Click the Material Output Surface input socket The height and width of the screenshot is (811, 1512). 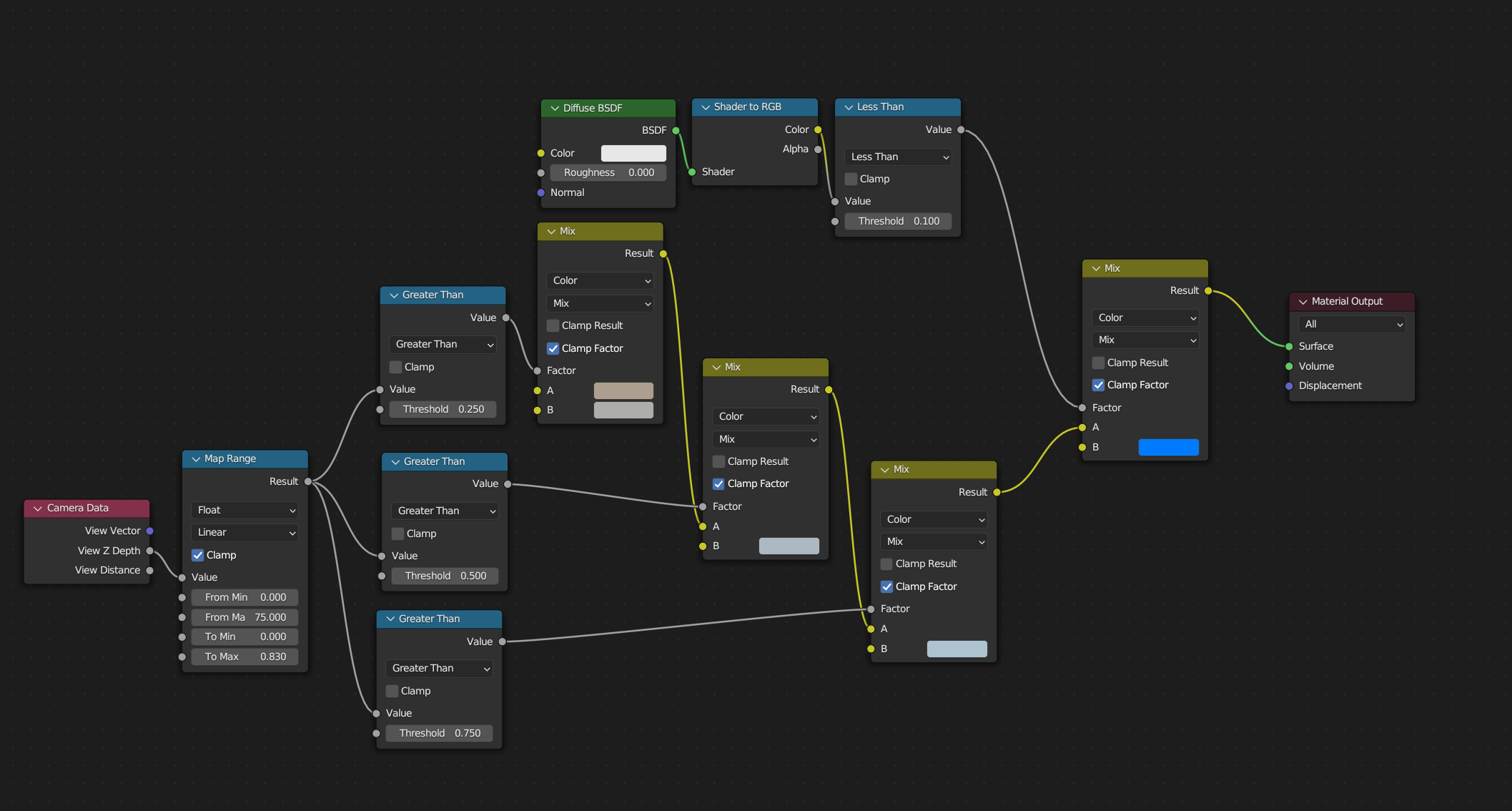(x=1289, y=346)
